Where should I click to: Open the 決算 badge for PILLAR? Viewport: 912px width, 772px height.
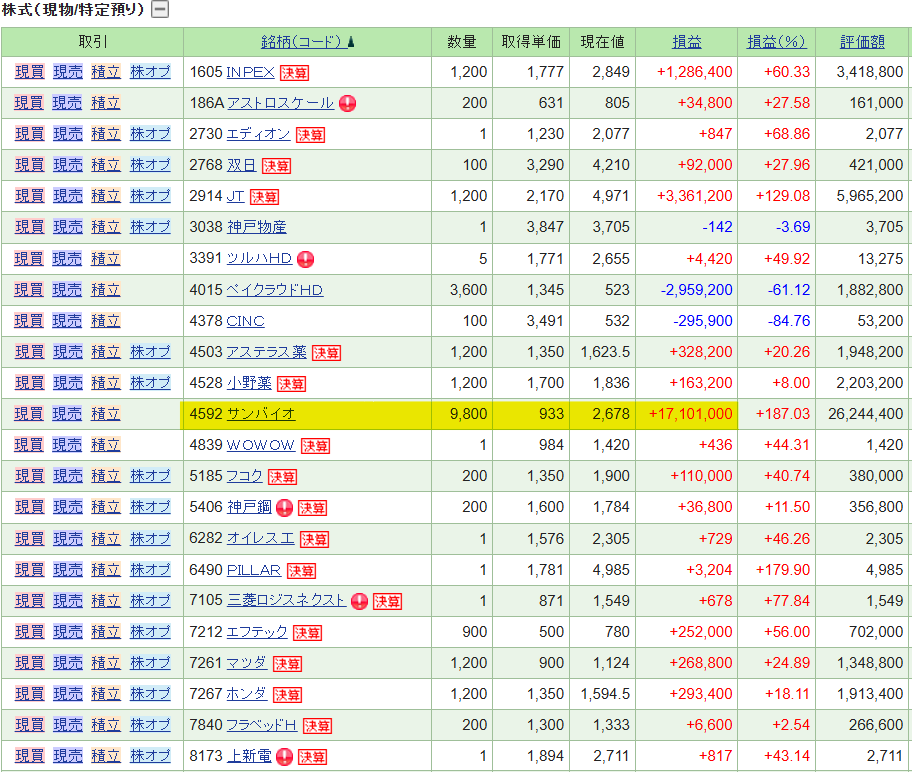click(301, 571)
